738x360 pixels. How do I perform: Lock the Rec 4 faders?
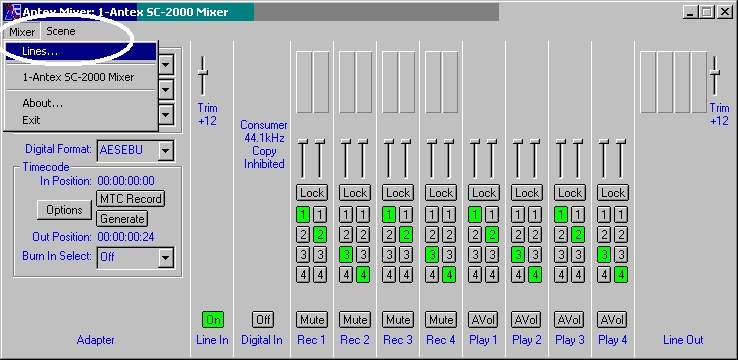(441, 192)
